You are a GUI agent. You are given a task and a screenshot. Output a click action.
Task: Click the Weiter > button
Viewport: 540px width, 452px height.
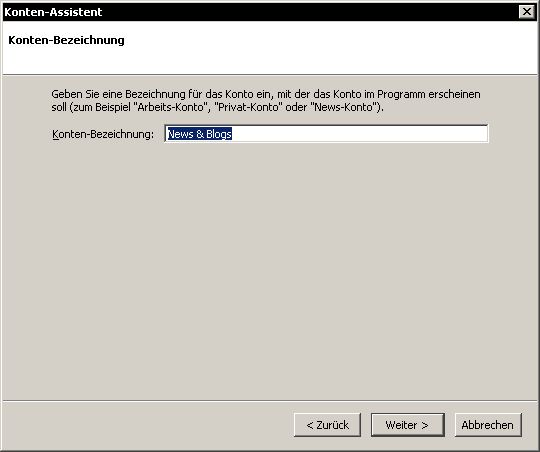[x=407, y=425]
